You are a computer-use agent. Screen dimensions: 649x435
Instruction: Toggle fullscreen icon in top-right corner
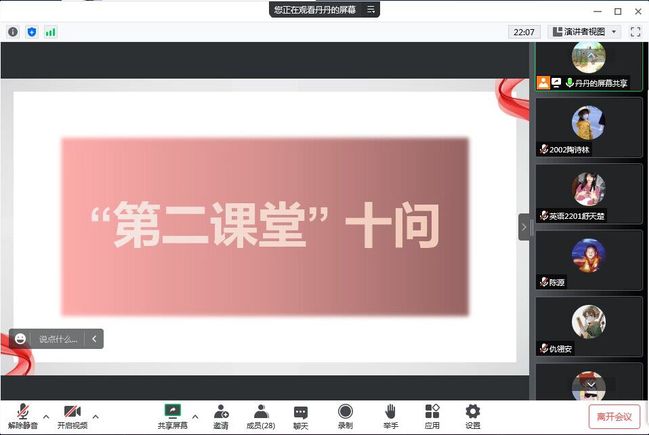click(x=634, y=32)
